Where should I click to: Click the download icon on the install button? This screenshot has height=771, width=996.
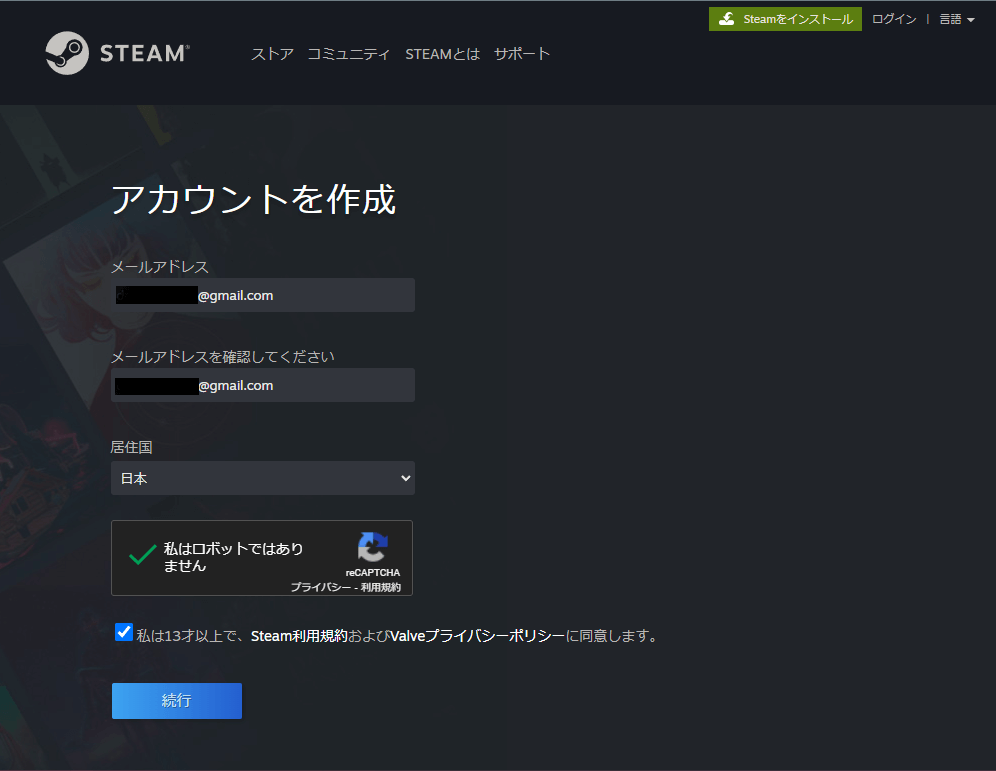727,18
